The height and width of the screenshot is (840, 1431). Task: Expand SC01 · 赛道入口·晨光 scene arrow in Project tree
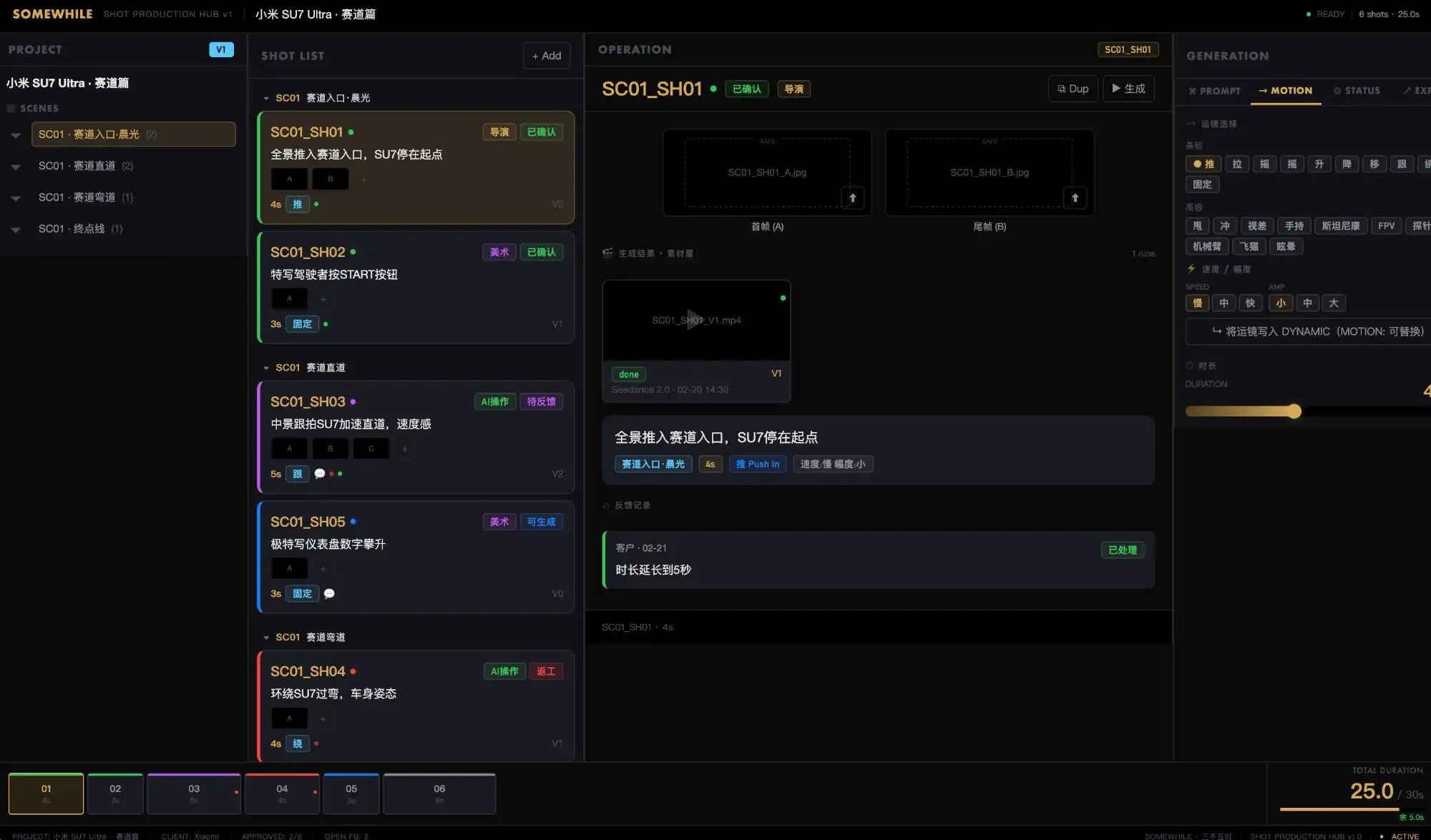tap(16, 135)
